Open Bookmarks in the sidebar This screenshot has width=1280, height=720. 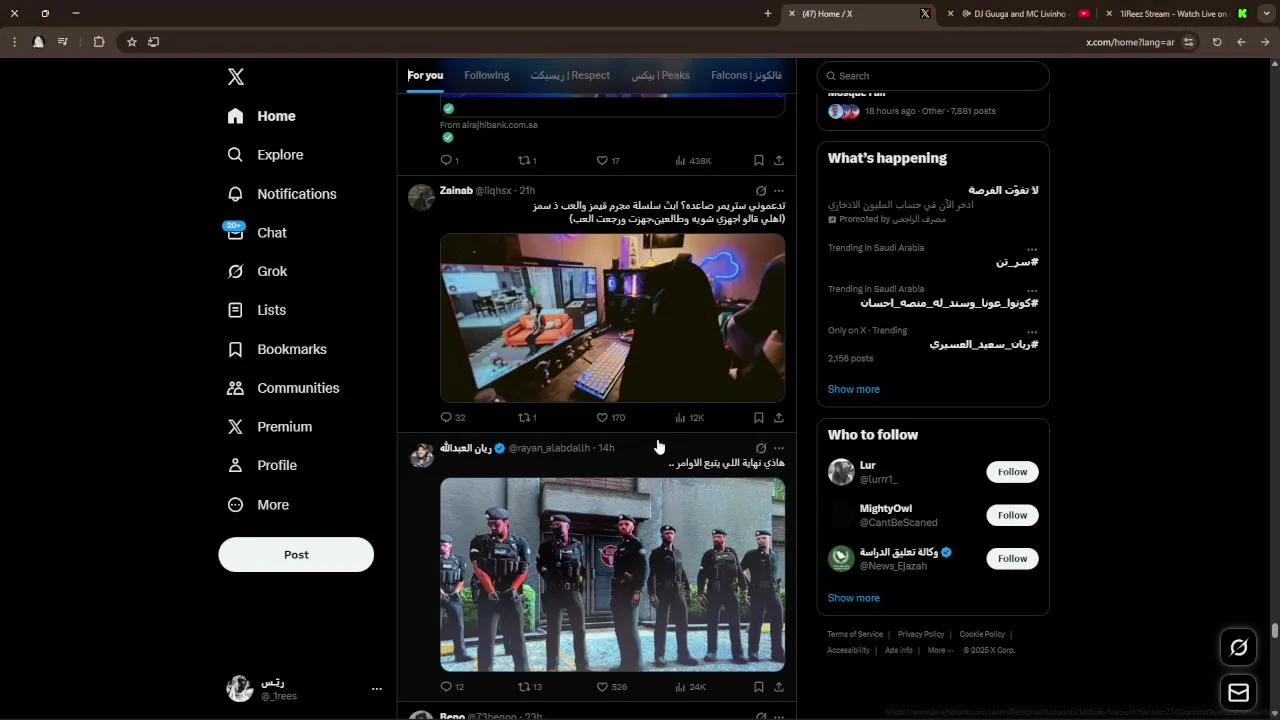click(278, 349)
